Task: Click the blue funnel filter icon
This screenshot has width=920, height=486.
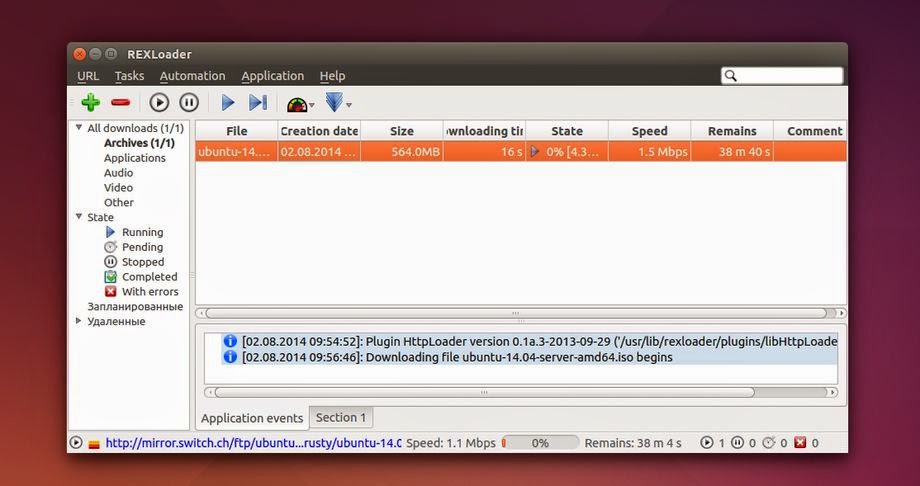Action: (x=334, y=102)
